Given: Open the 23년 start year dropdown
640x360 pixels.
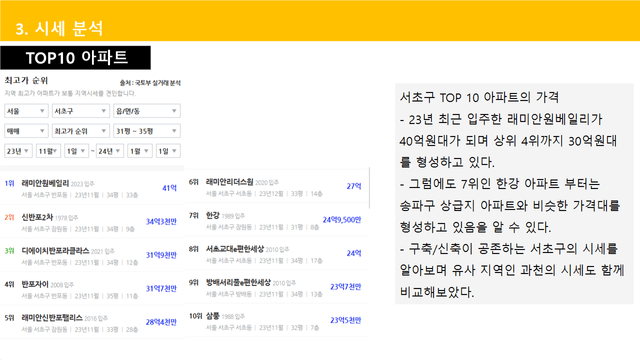Looking at the screenshot, I should (x=18, y=151).
